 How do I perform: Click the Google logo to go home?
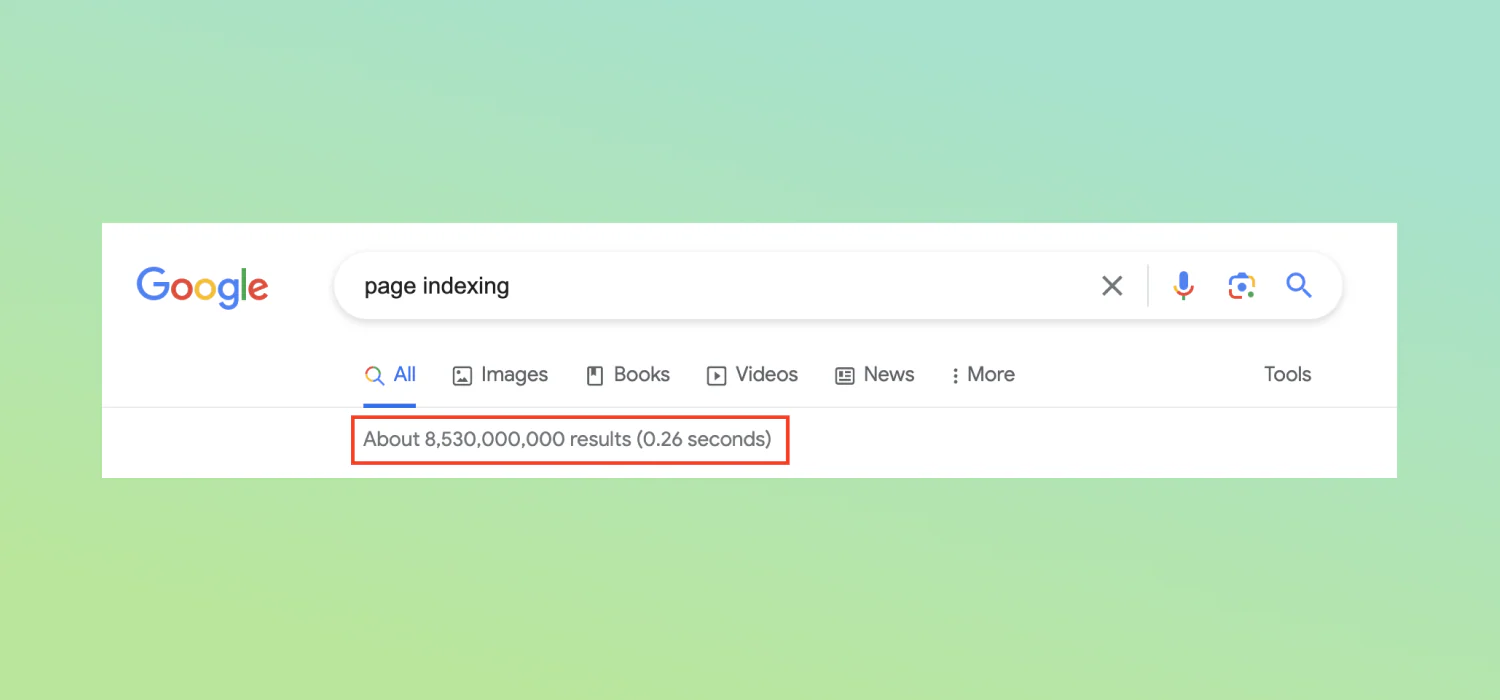(x=202, y=287)
